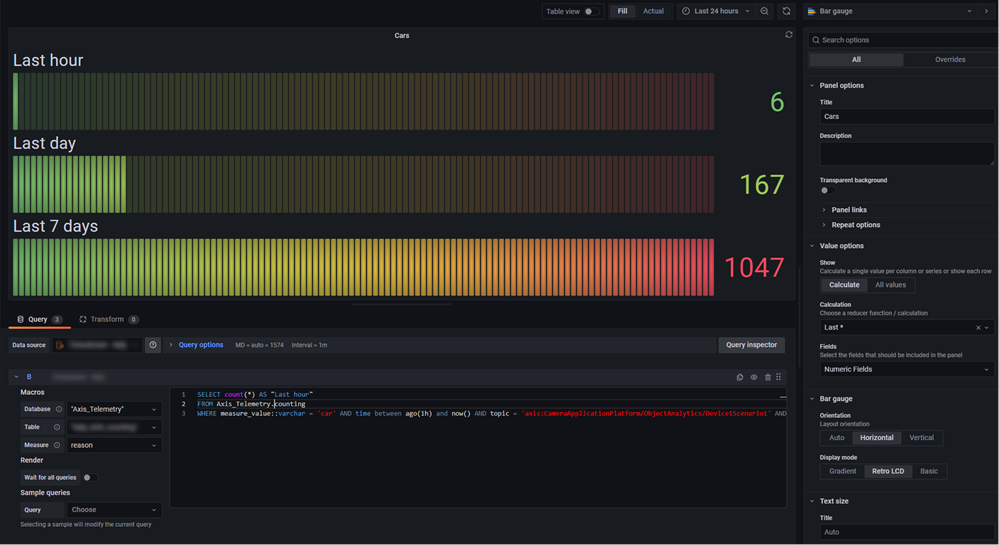
Task: Click the Last hour gauge bar
Action: pos(363,101)
